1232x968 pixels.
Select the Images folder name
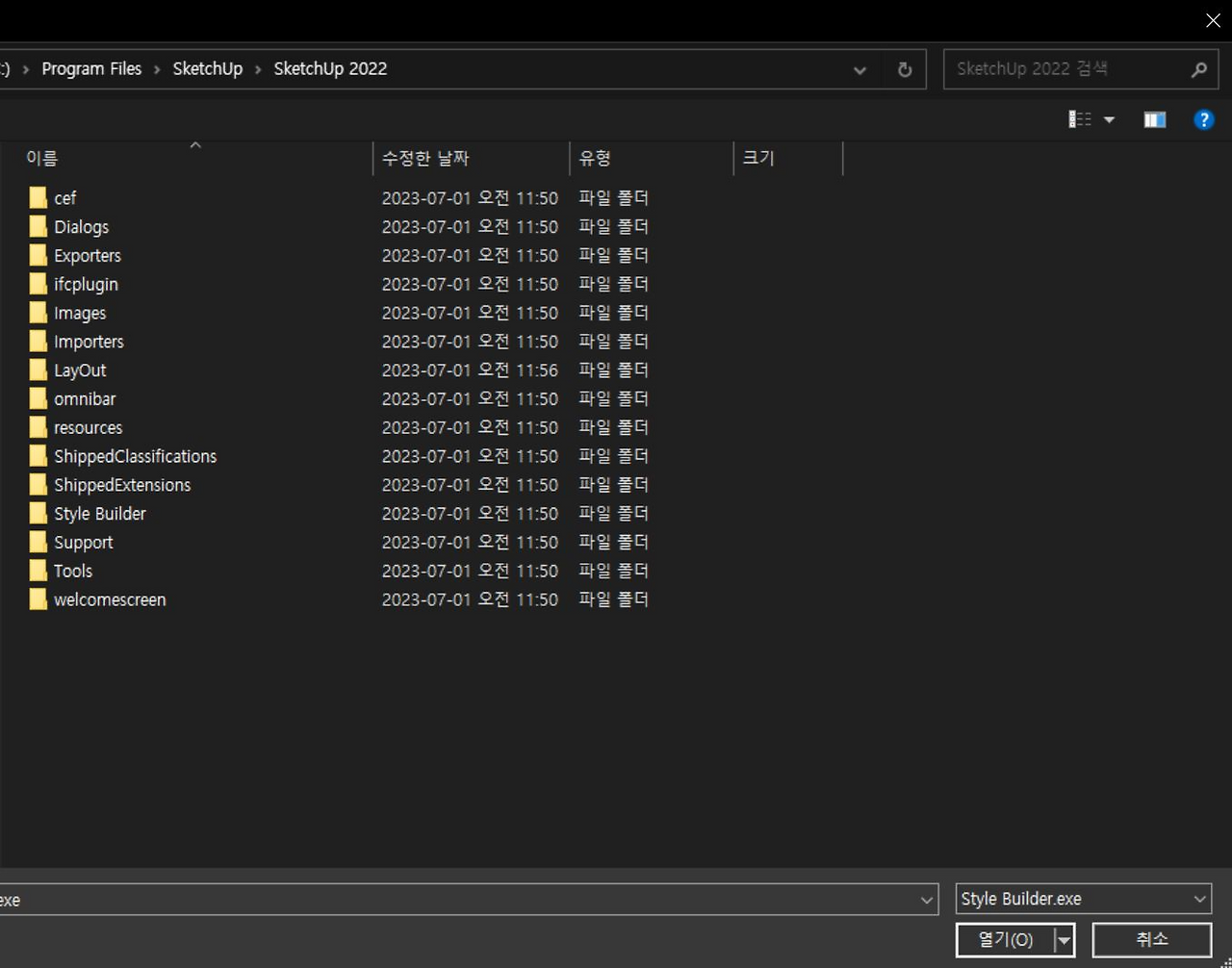pos(80,314)
